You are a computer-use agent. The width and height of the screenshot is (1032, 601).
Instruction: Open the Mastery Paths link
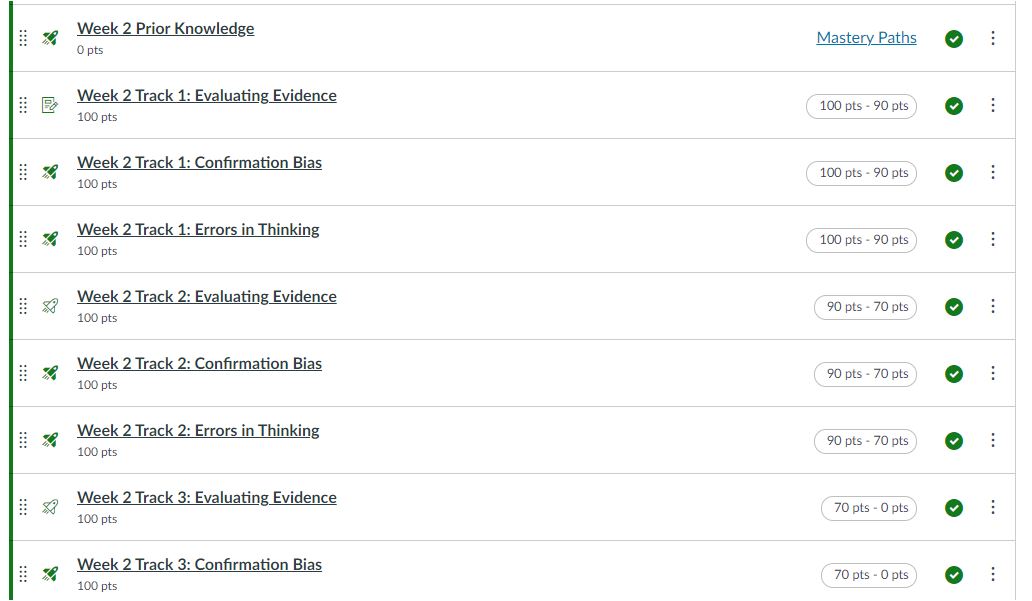coord(866,37)
